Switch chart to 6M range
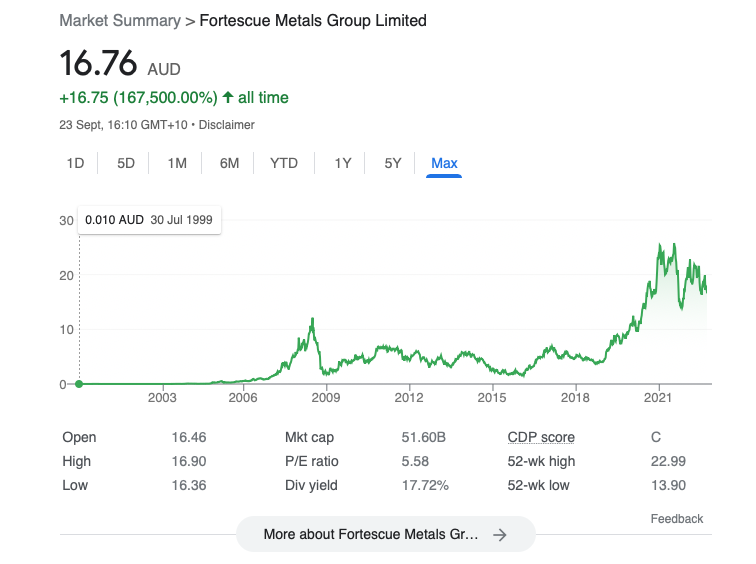The image size is (756, 564). coord(230,163)
